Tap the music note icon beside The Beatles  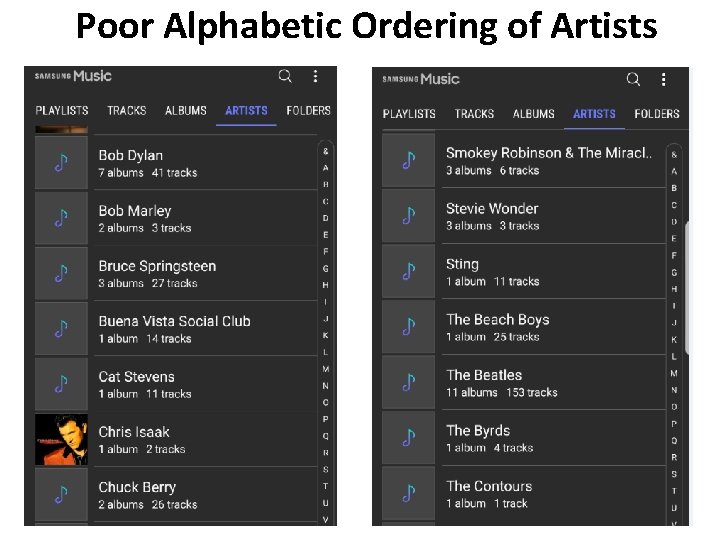pyautogui.click(x=409, y=383)
